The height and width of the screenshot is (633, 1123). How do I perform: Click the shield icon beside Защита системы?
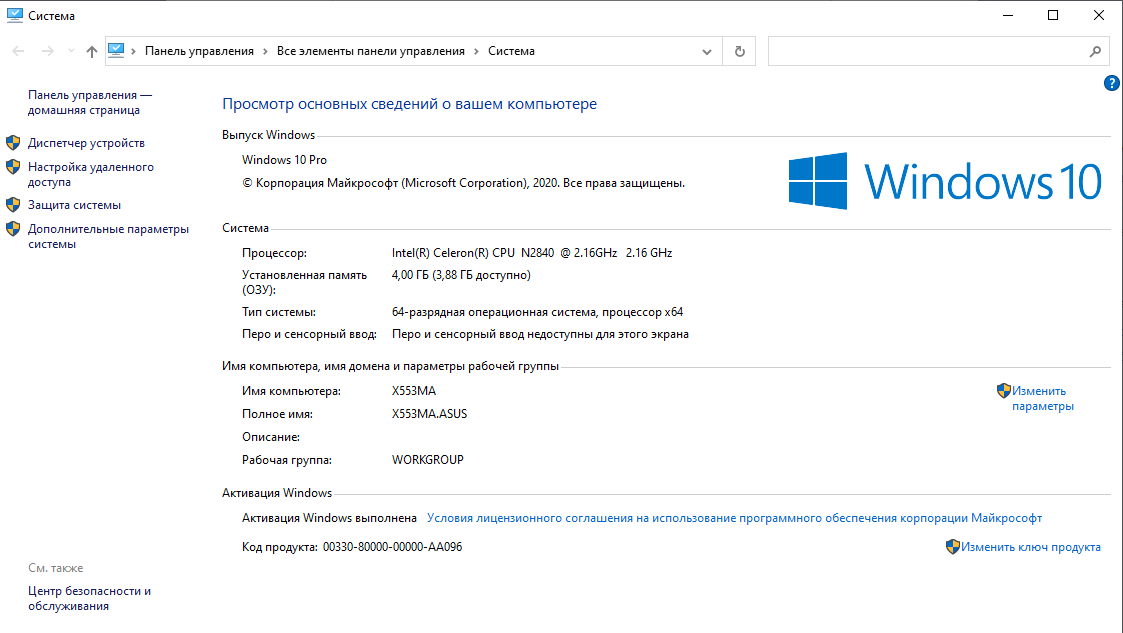pyautogui.click(x=13, y=205)
